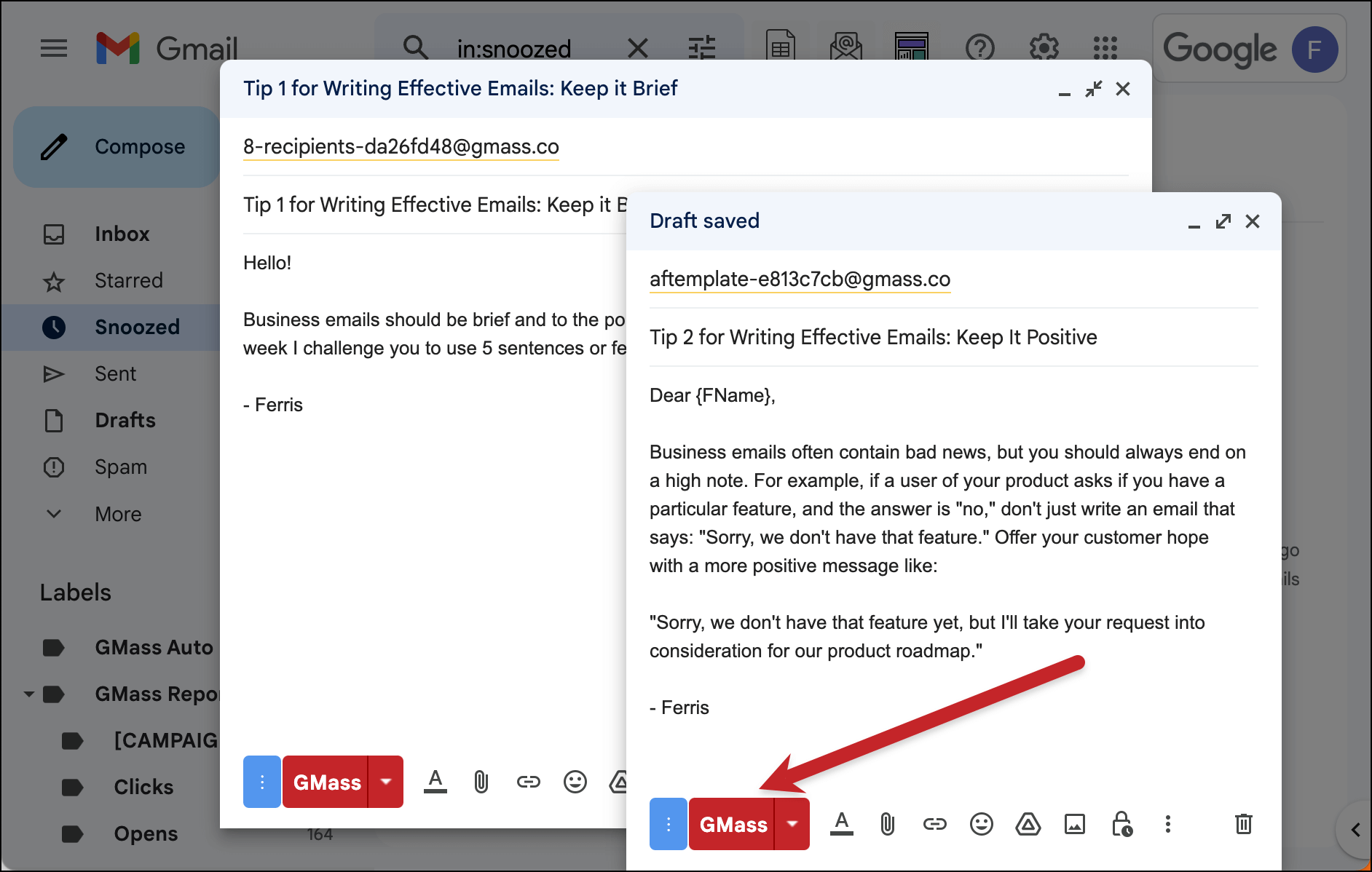Image resolution: width=1372 pixels, height=872 pixels.
Task: Click the search magnifier icon
Action: click(416, 48)
